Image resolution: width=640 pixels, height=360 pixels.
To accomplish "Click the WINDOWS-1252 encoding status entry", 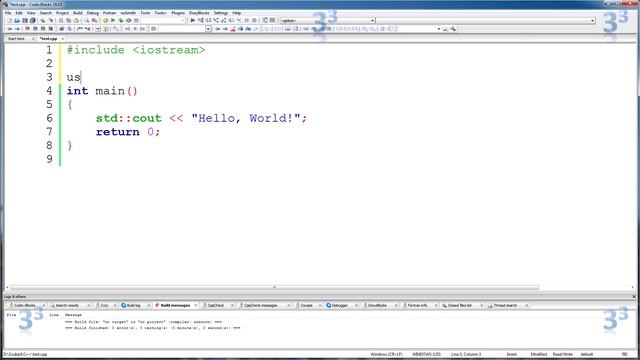I will pos(426,354).
